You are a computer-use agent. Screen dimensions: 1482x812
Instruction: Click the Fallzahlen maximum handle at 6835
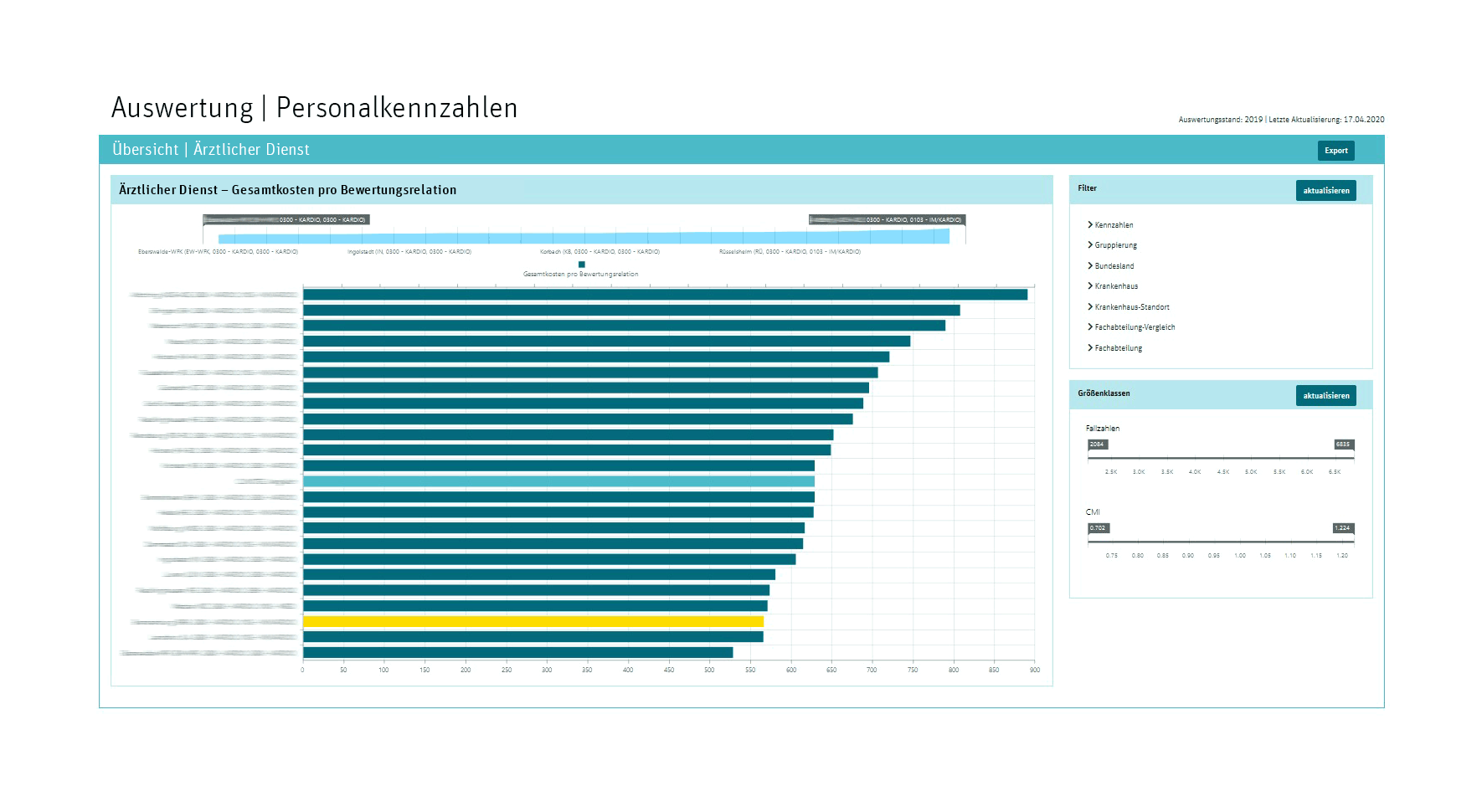pyautogui.click(x=1343, y=445)
